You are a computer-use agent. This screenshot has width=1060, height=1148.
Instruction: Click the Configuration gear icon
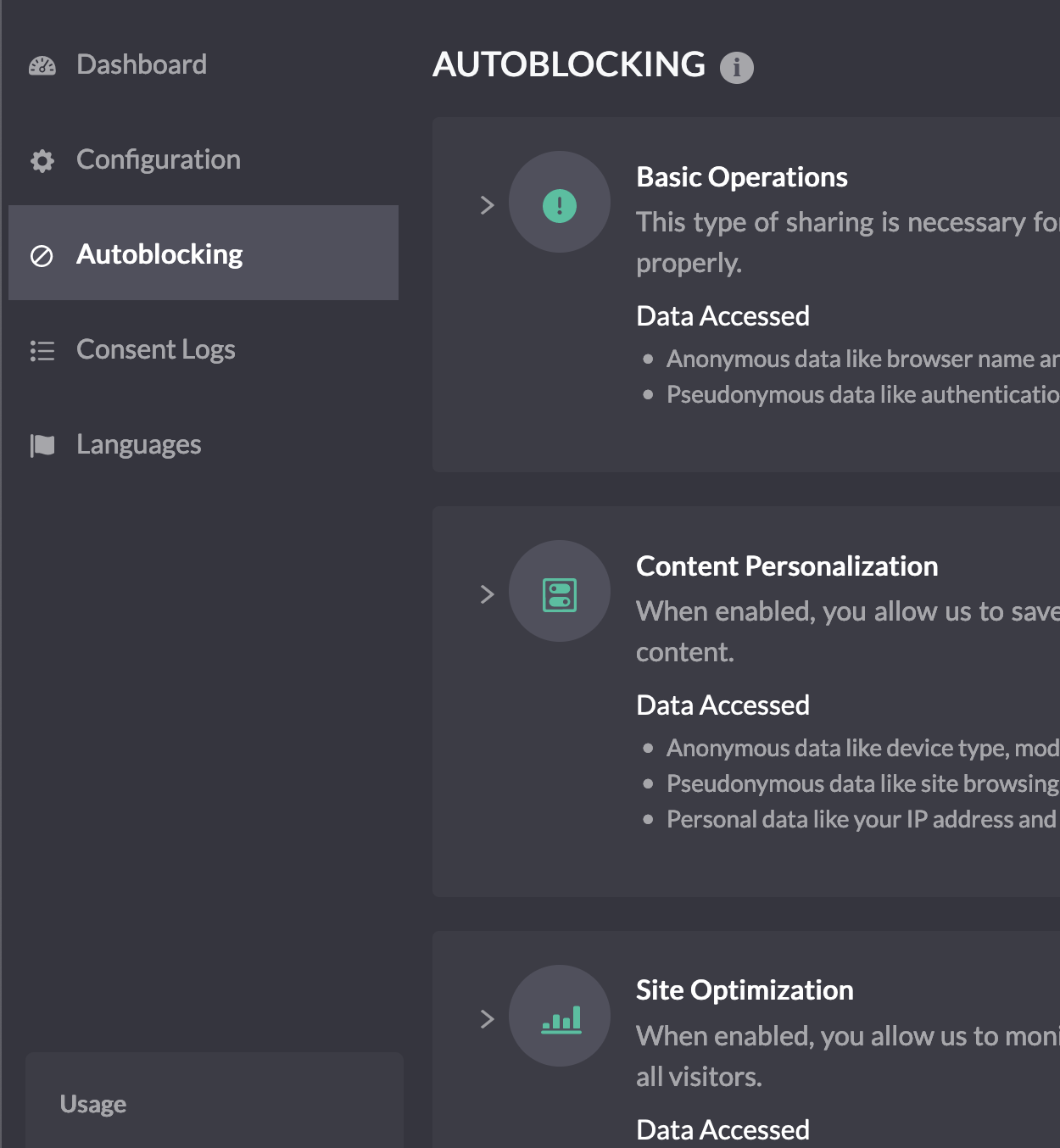[x=42, y=160]
